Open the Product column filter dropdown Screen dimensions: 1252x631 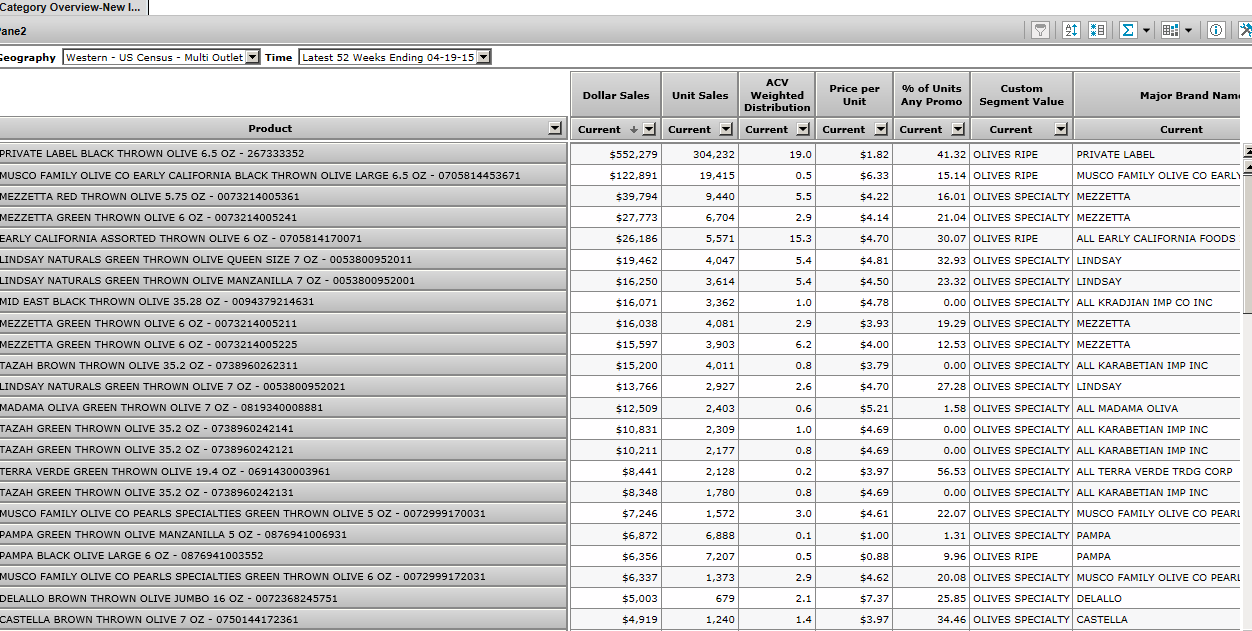[555, 129]
